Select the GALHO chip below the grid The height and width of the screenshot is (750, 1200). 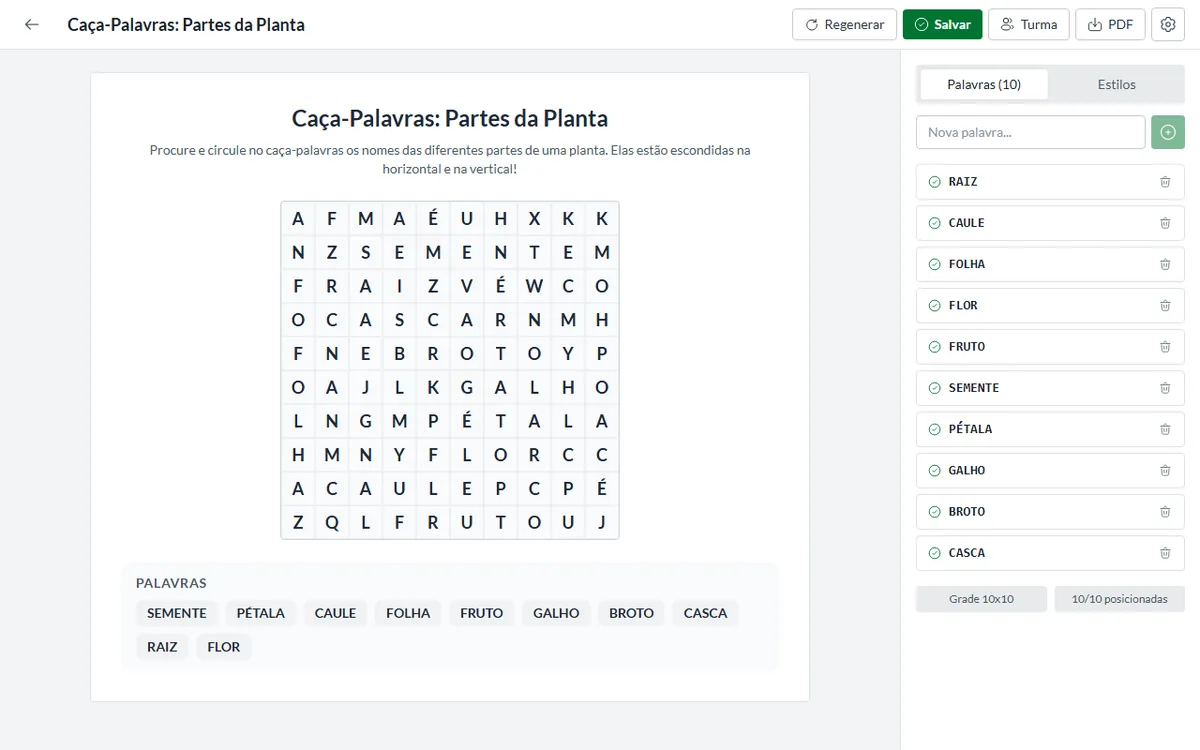556,613
